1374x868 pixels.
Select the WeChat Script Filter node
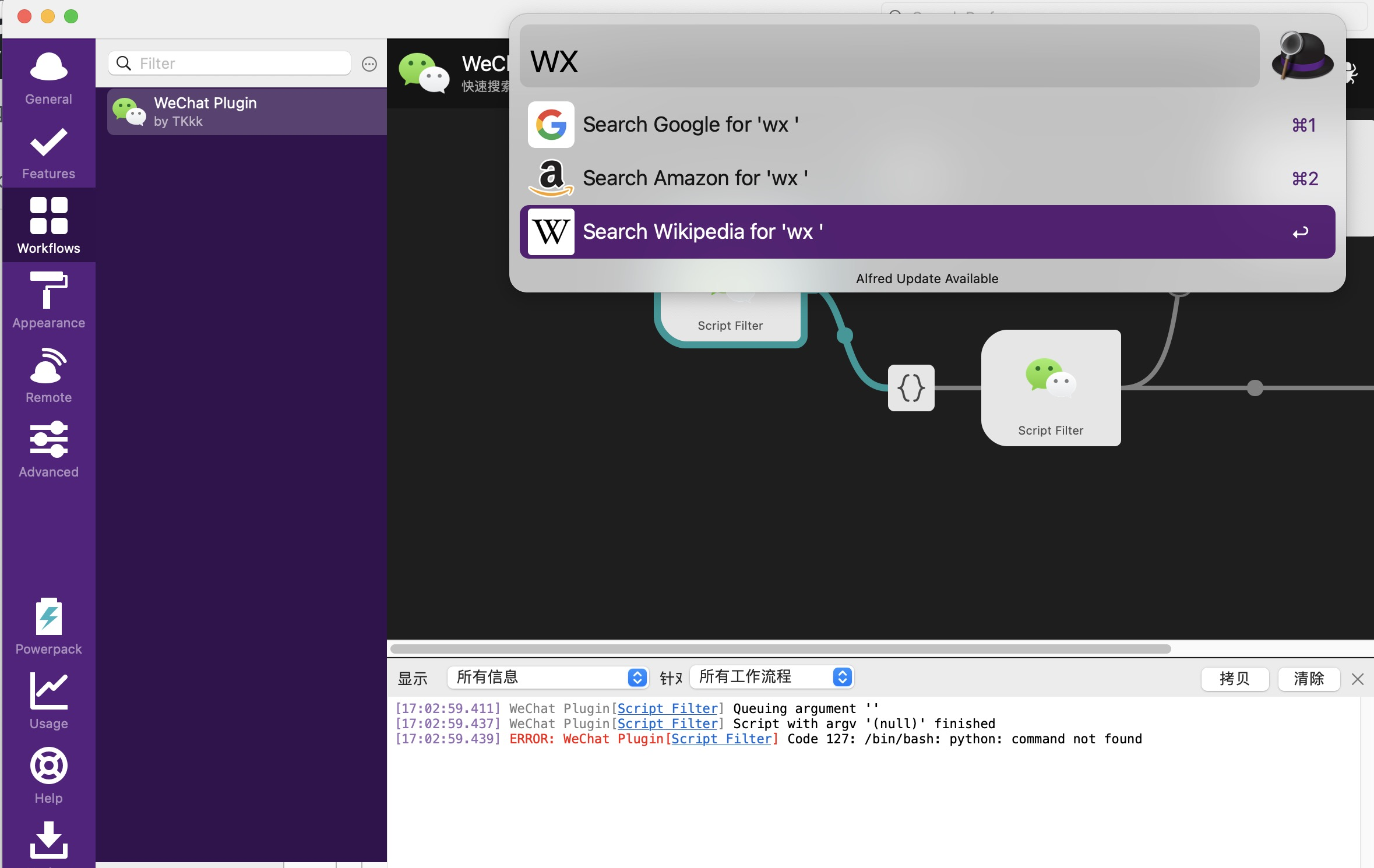(x=1050, y=387)
